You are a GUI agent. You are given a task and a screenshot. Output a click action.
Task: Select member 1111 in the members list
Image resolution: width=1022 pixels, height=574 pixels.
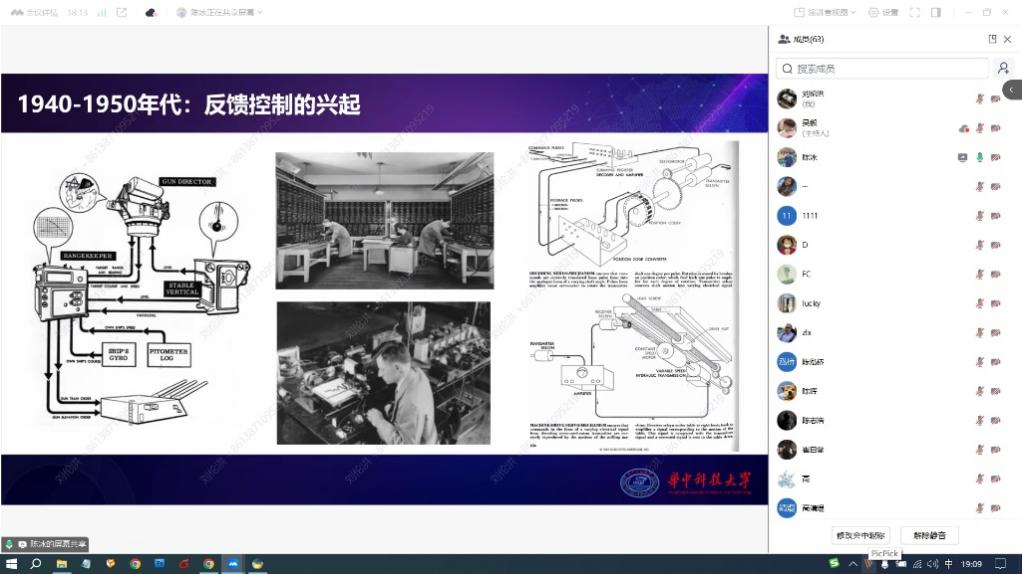coord(810,216)
